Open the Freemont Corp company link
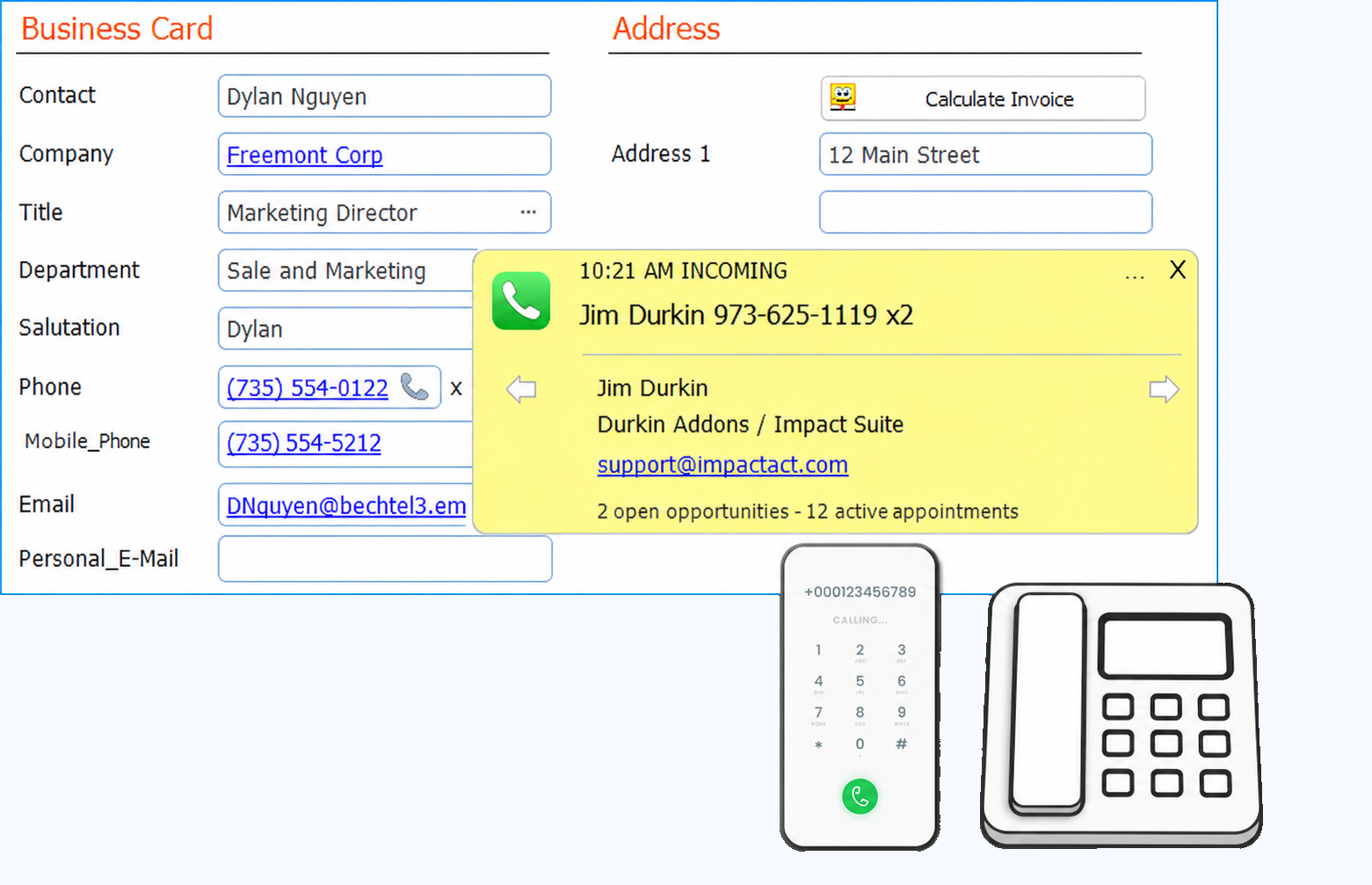1372x885 pixels. (304, 156)
